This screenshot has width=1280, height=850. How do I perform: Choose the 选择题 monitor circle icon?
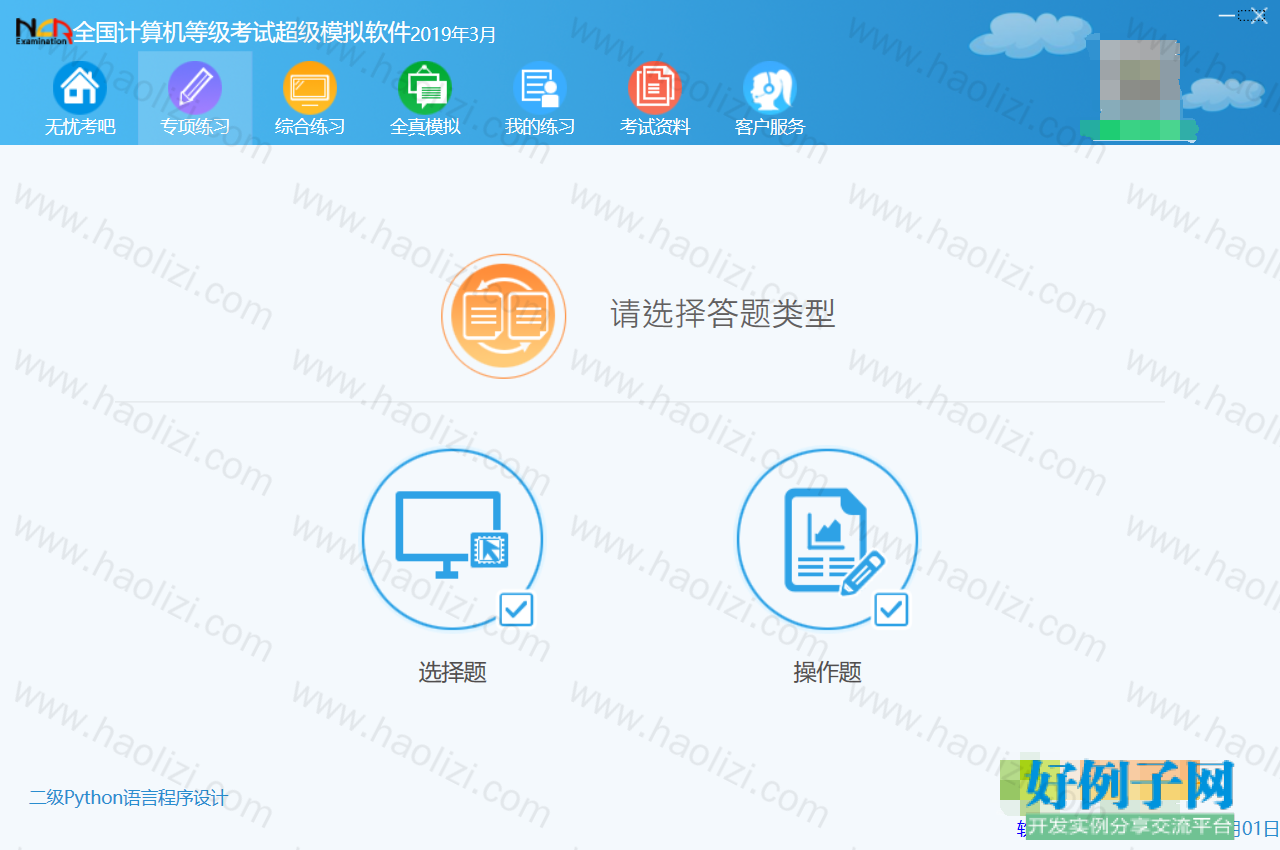452,539
